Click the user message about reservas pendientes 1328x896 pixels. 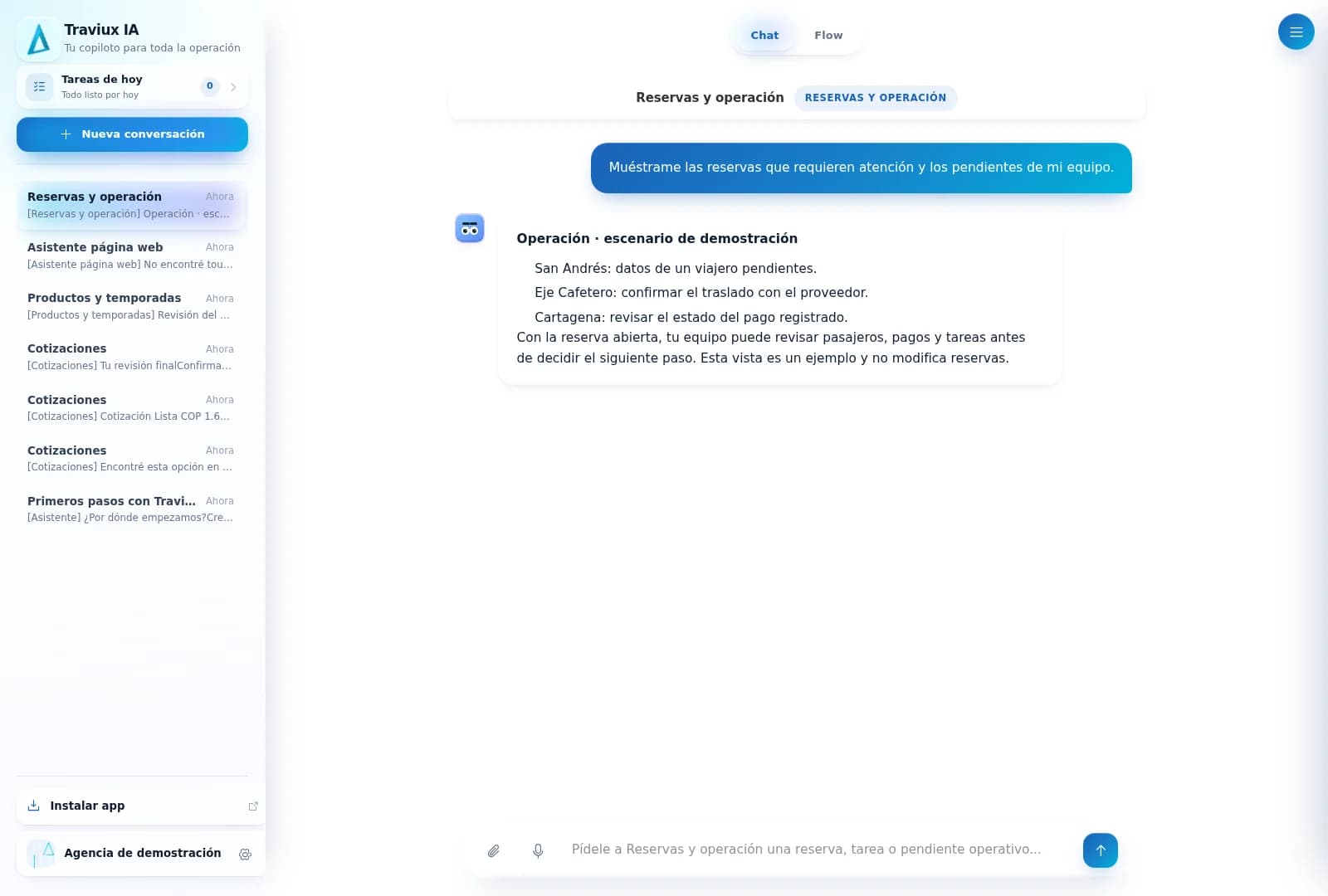[861, 168]
